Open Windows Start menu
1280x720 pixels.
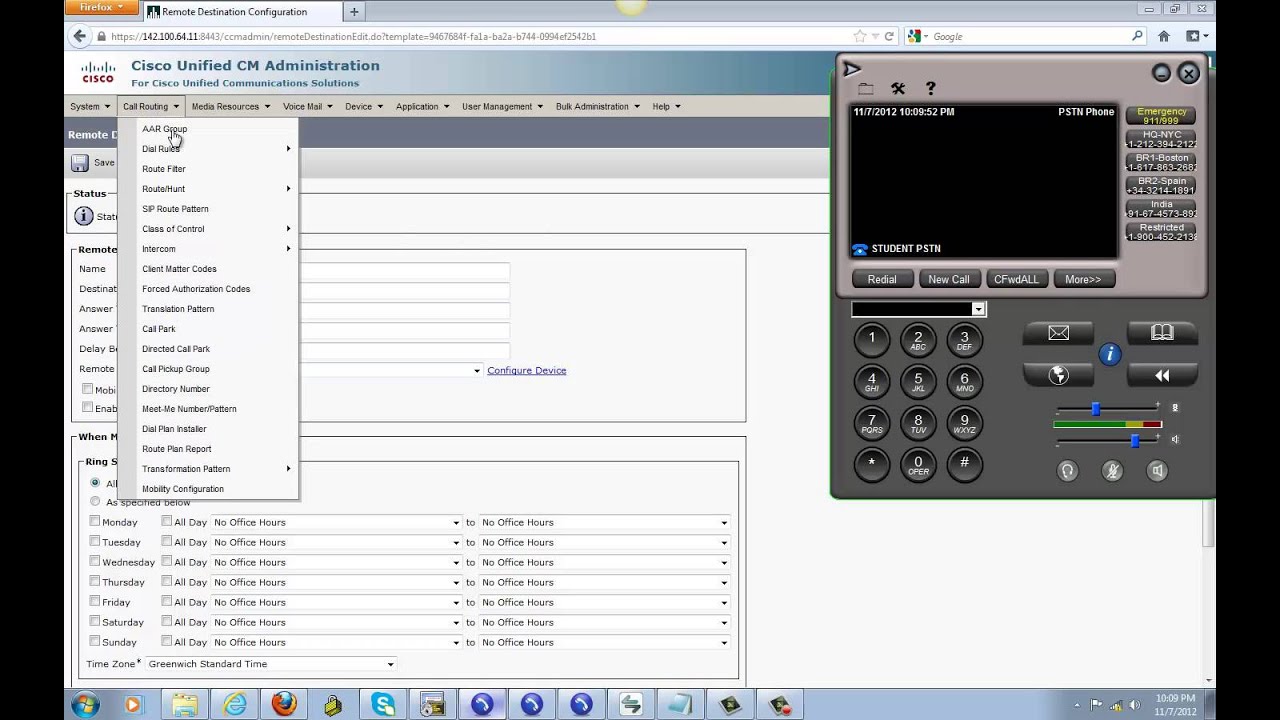click(86, 704)
